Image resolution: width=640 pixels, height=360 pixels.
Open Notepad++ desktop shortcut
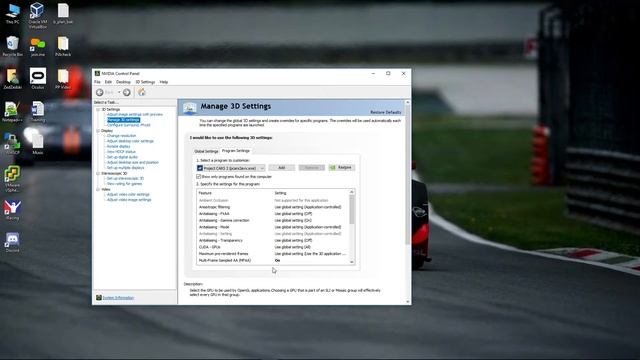(x=12, y=111)
